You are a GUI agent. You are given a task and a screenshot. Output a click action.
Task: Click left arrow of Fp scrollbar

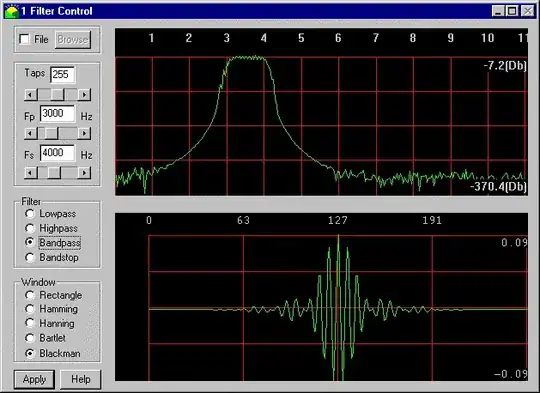coord(31,133)
